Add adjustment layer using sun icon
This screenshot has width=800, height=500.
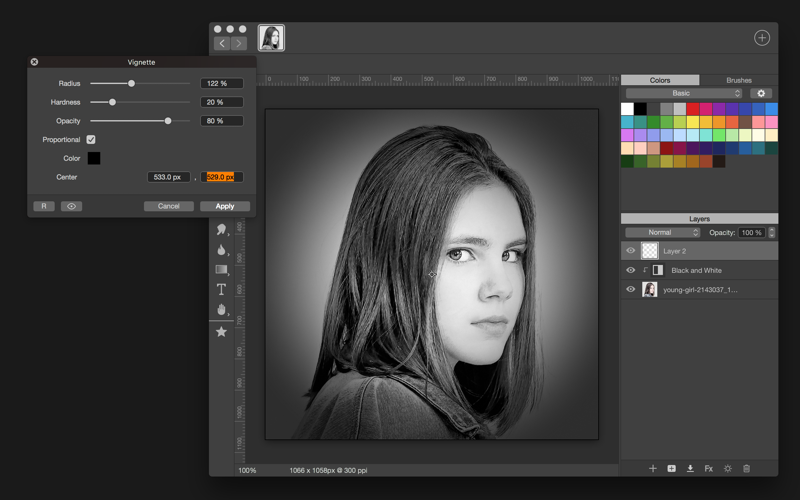[727, 468]
